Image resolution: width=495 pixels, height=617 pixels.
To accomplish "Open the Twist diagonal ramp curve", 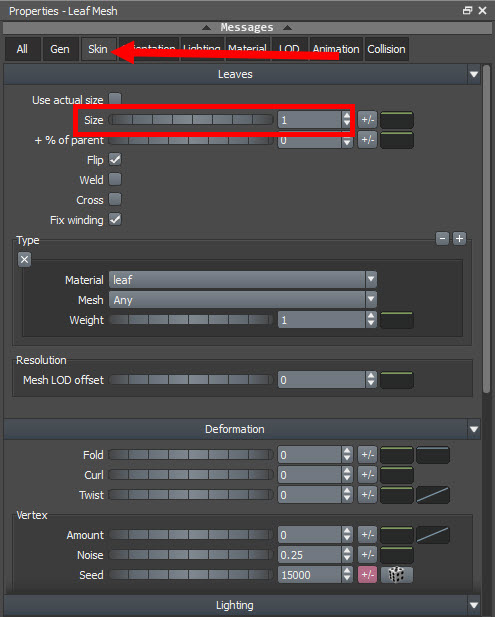I will click(433, 495).
